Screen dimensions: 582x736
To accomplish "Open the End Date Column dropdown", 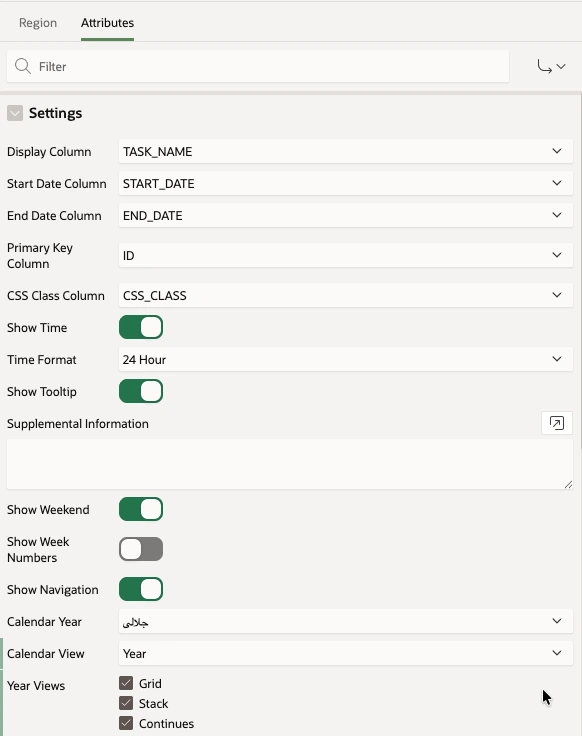I will tap(345, 215).
